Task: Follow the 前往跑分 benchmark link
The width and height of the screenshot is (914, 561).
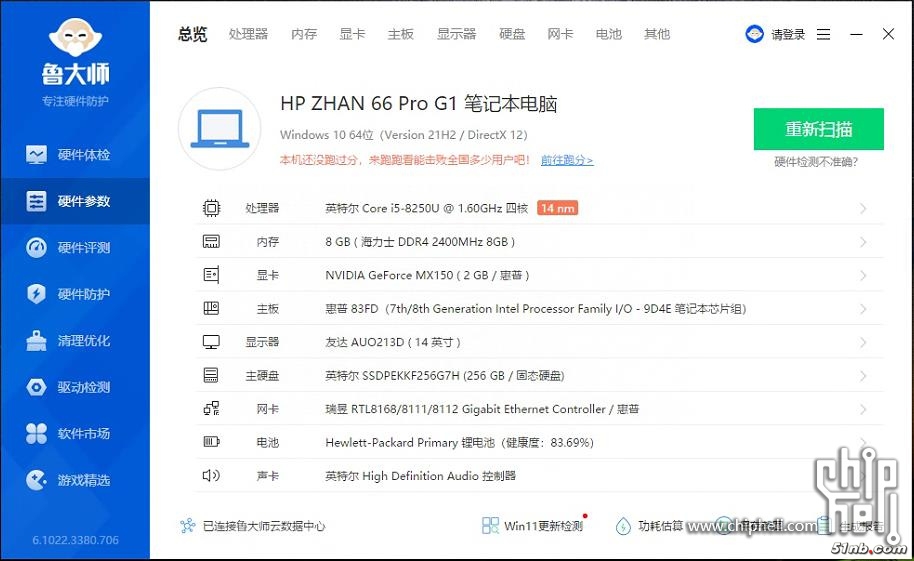Action: 566,160
